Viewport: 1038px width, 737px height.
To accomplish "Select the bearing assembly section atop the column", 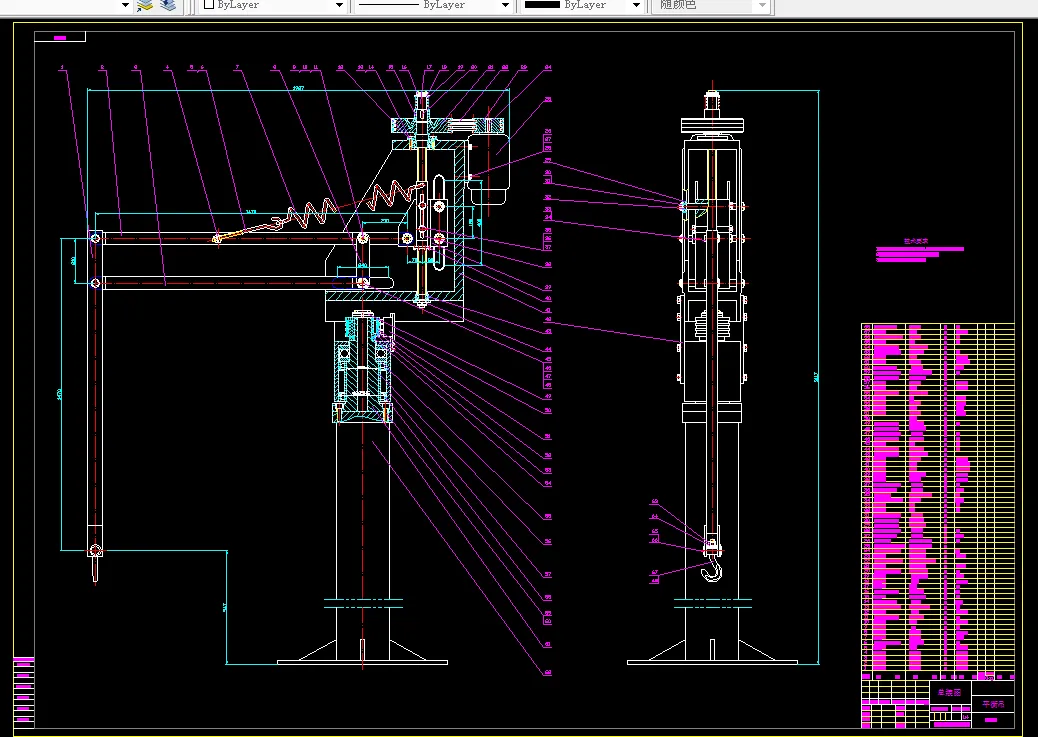I will (362, 370).
